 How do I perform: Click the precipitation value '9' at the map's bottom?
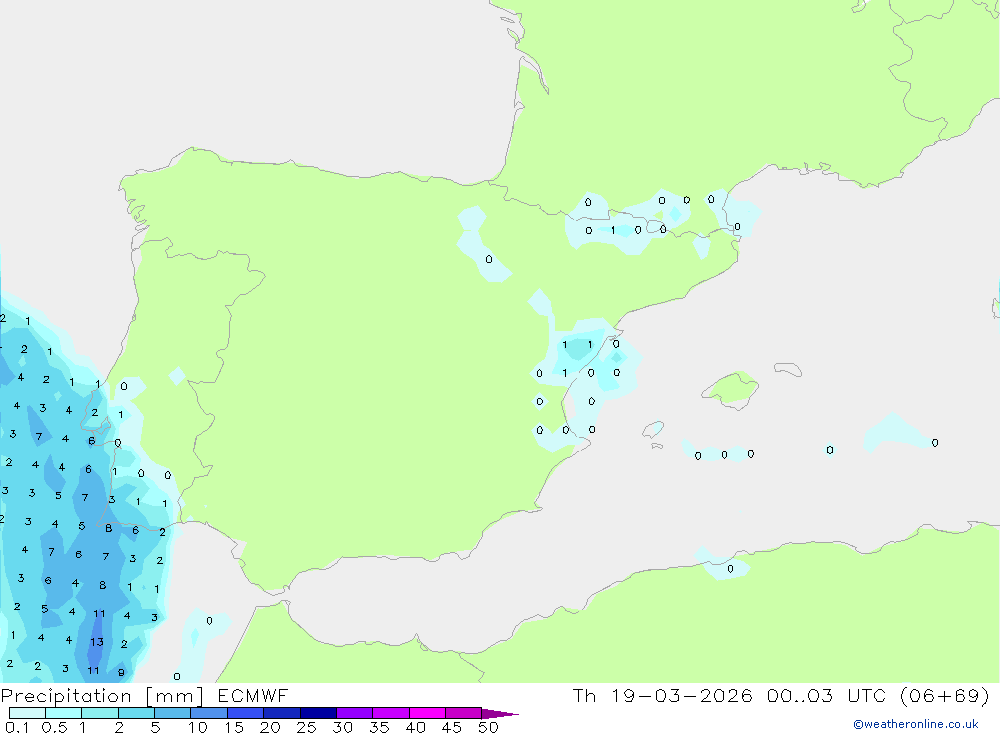point(121,672)
